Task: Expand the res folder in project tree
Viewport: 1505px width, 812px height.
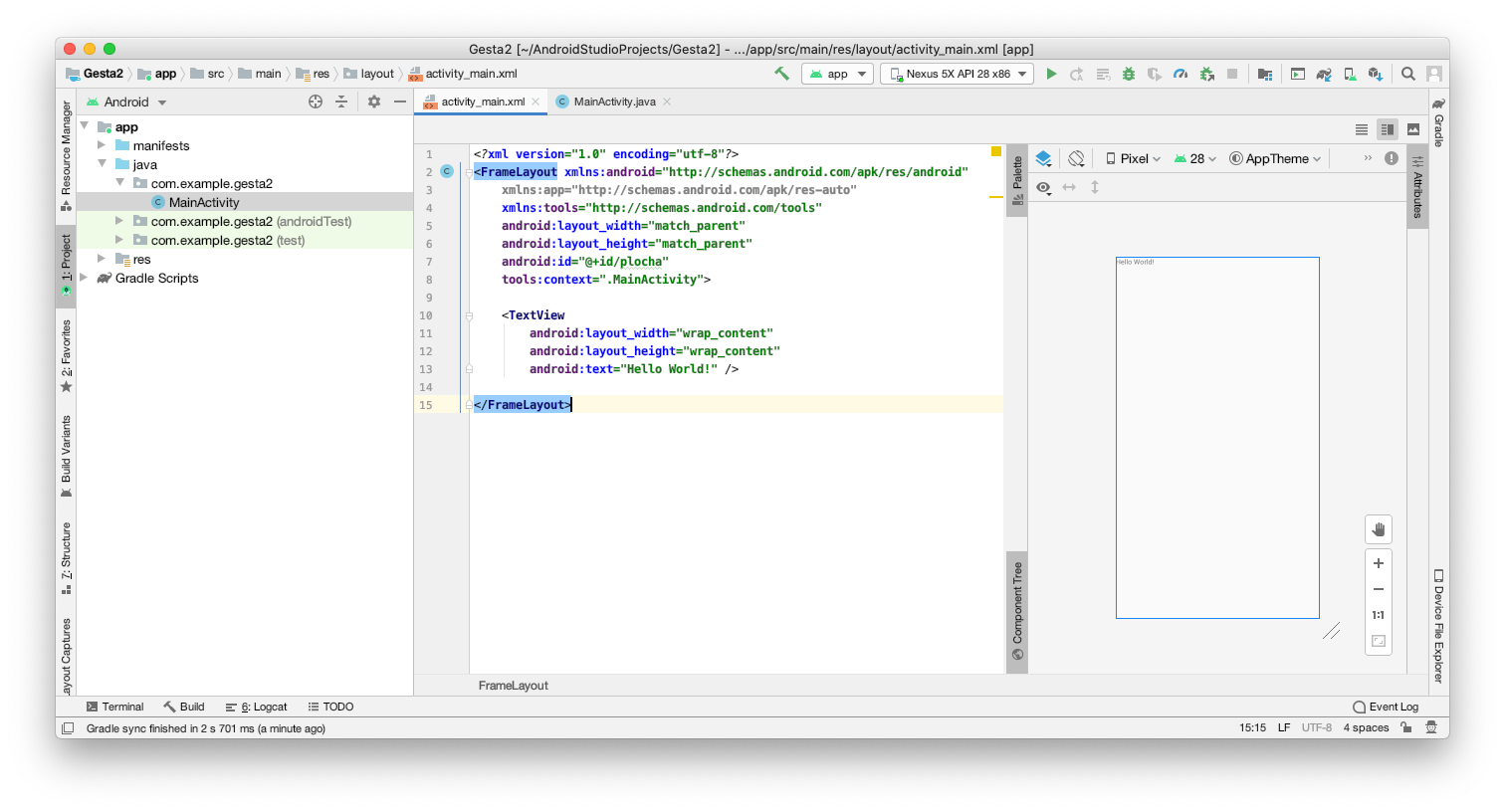Action: pyautogui.click(x=102, y=260)
